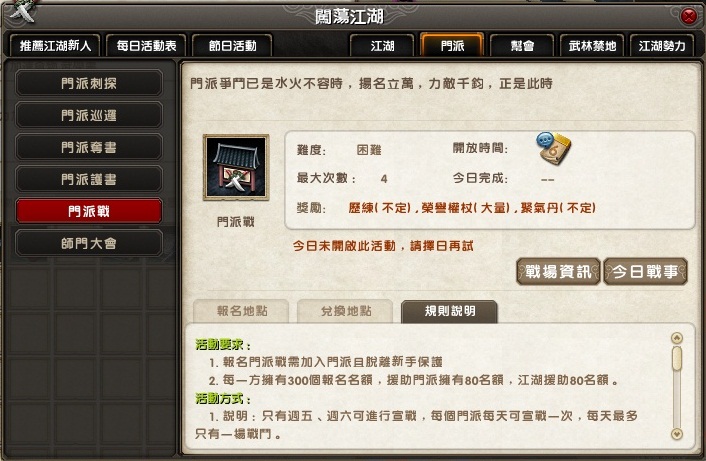Show the 報名地點 sub-tab
Viewport: 706px width, 461px height.
pyautogui.click(x=241, y=311)
